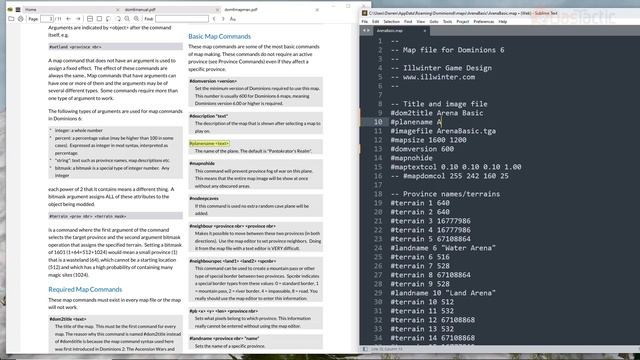The width and height of the screenshot is (640, 360).
Task: Click the Sublime Text title bar icon
Action: 364,13
